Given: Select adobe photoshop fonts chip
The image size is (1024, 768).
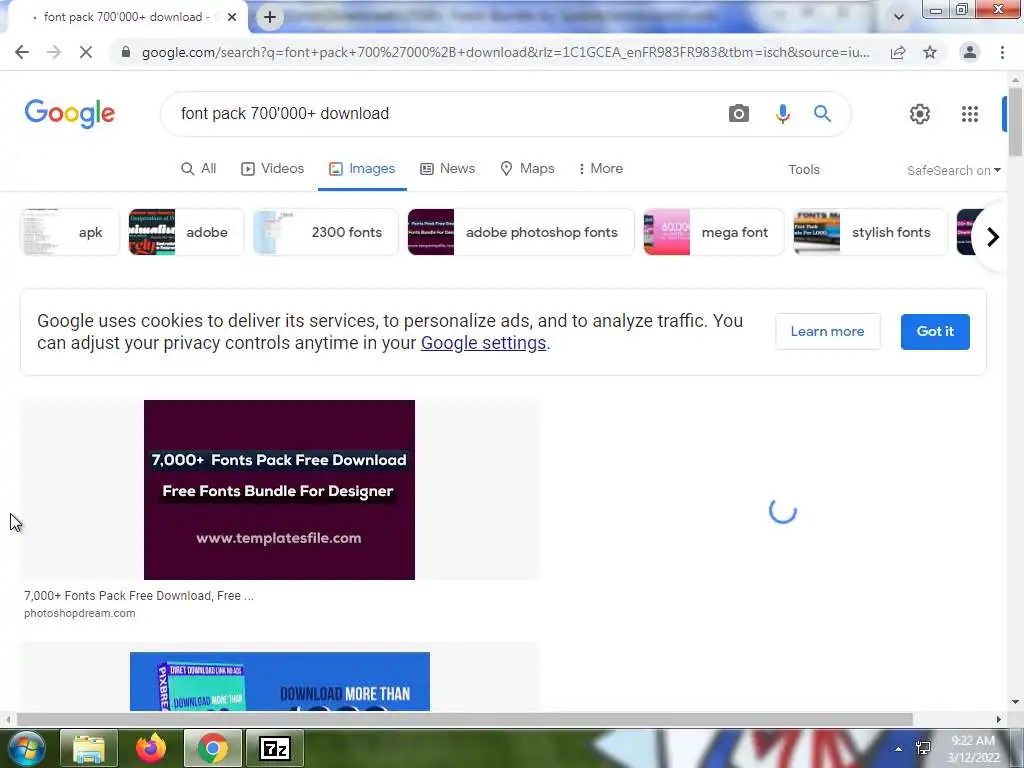Looking at the screenshot, I should click(520, 232).
